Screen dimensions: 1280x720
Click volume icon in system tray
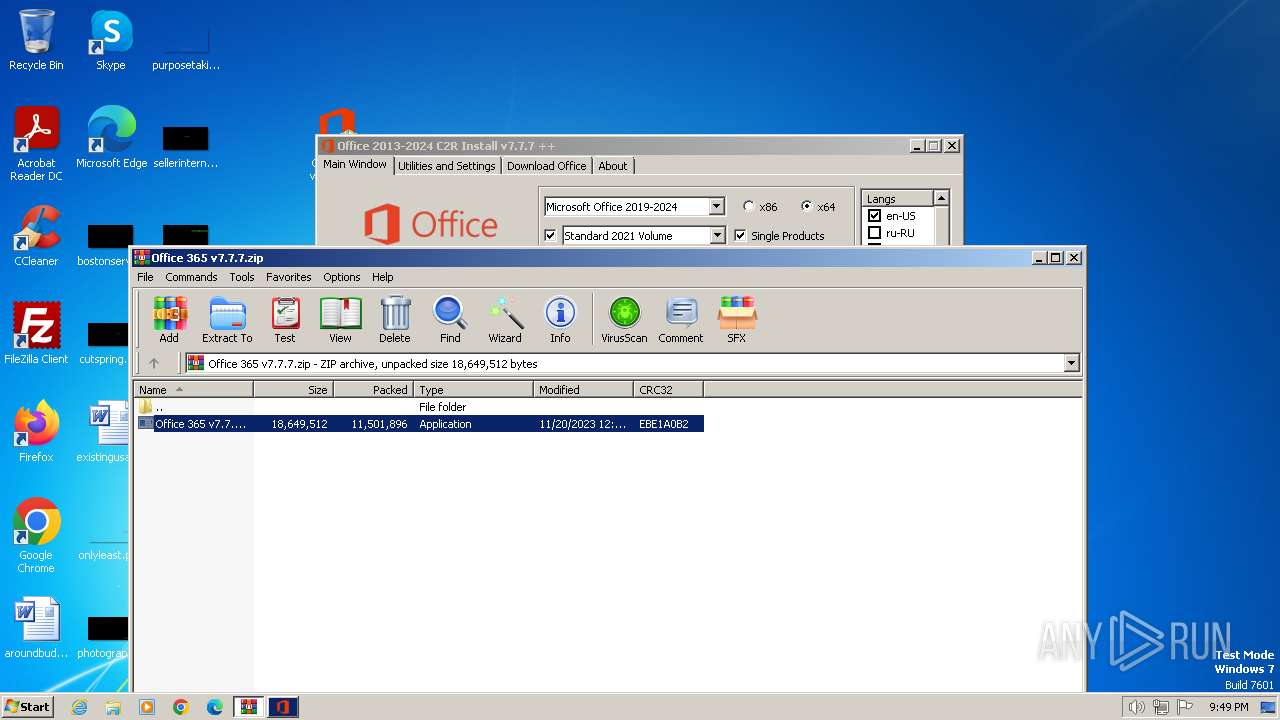1136,707
